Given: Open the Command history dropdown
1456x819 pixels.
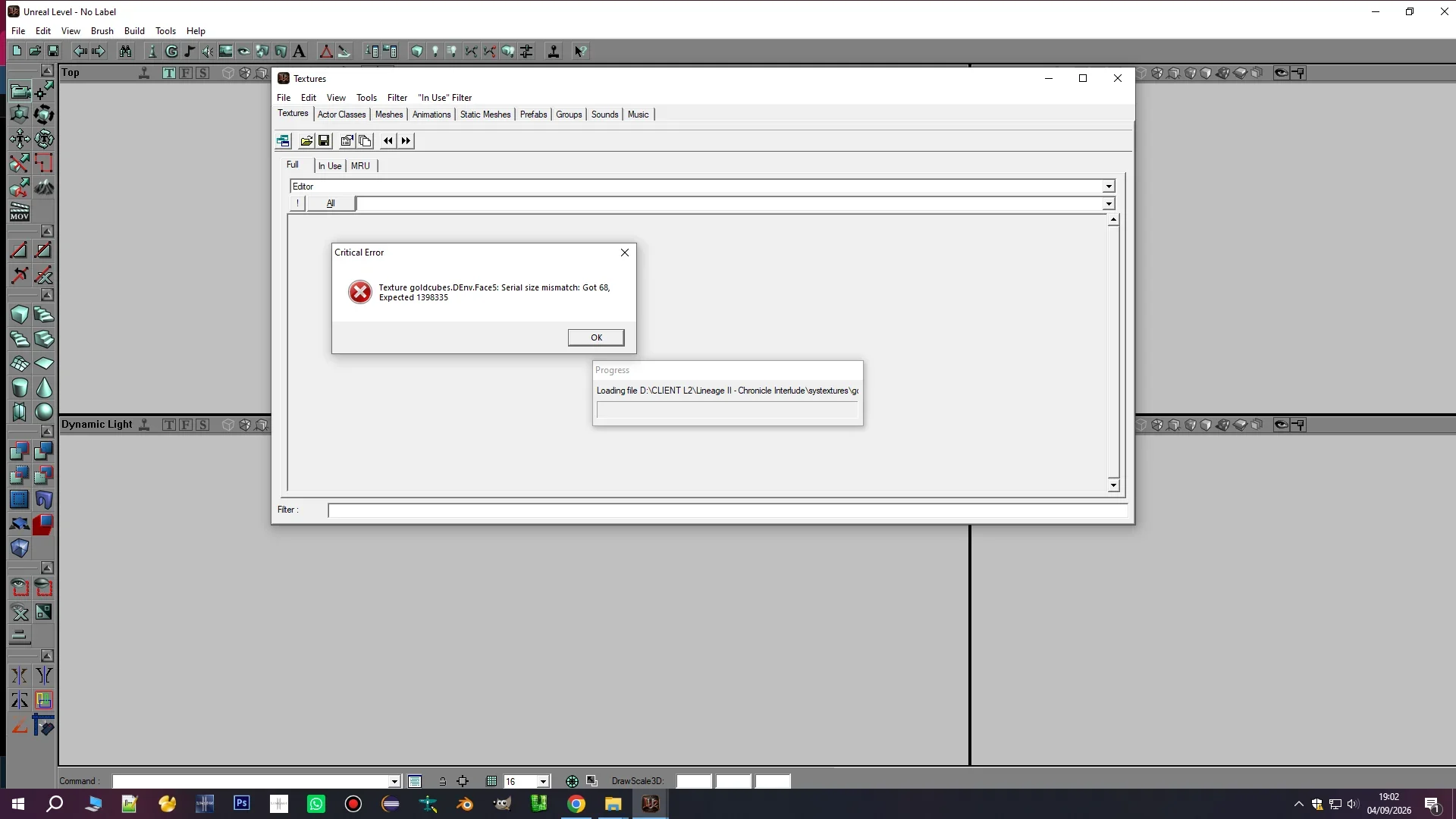Looking at the screenshot, I should (x=394, y=782).
